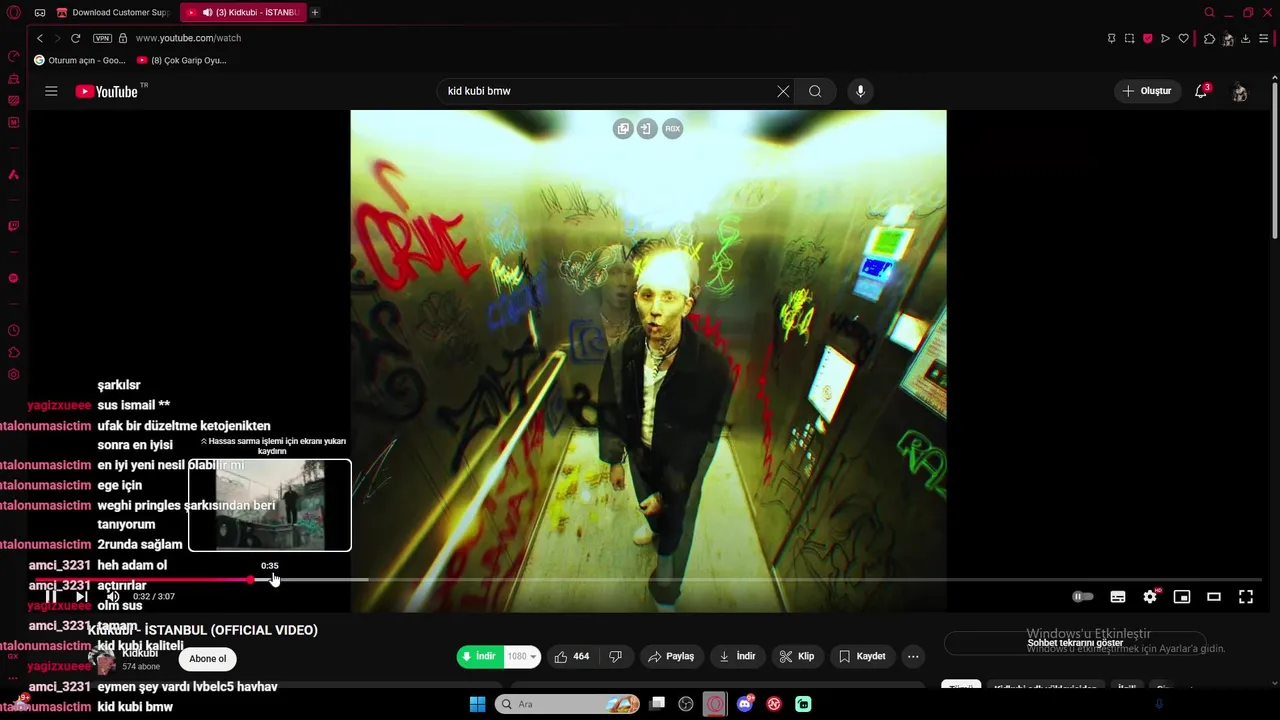Run search with the magnifier button
This screenshot has height=720, width=1280.
click(815, 91)
